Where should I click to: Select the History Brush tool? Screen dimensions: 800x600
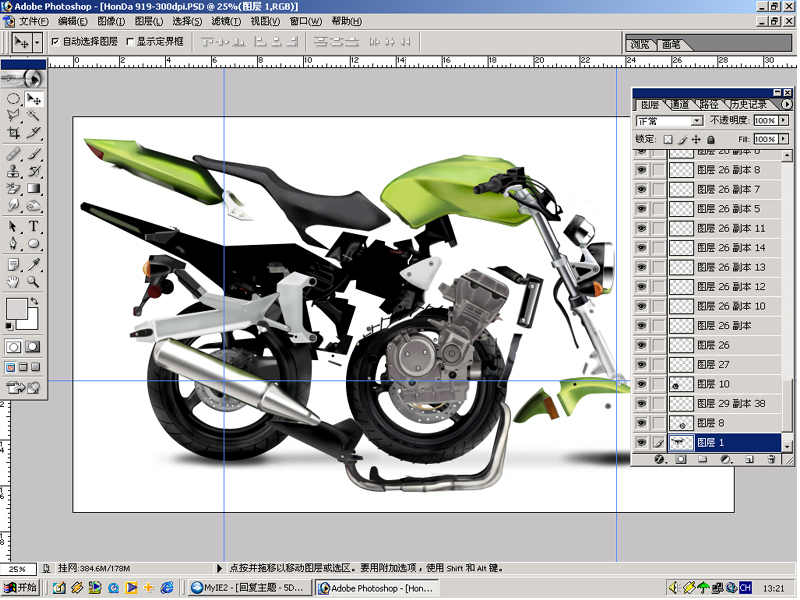(x=34, y=171)
